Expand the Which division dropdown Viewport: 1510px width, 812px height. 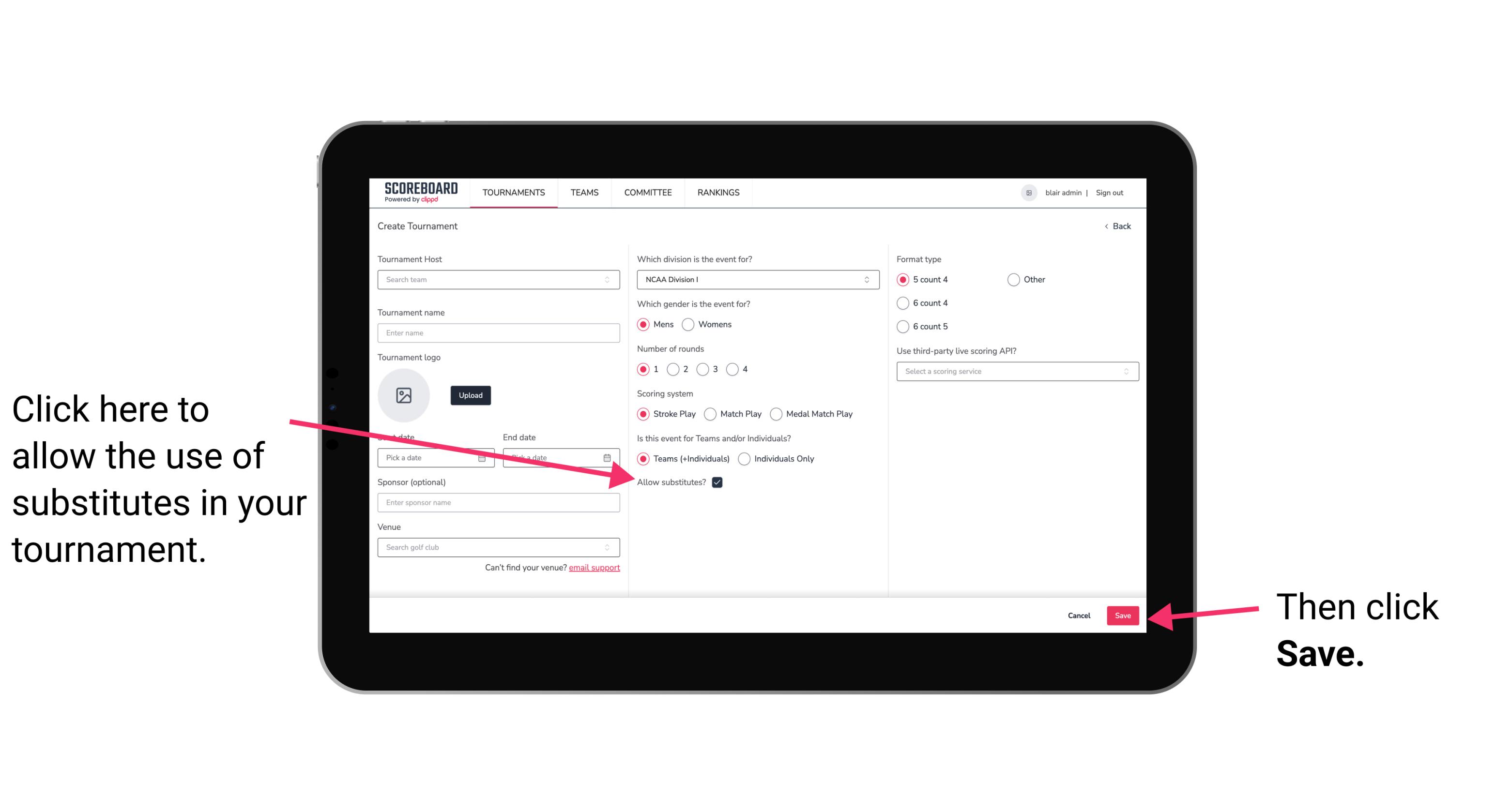point(756,280)
